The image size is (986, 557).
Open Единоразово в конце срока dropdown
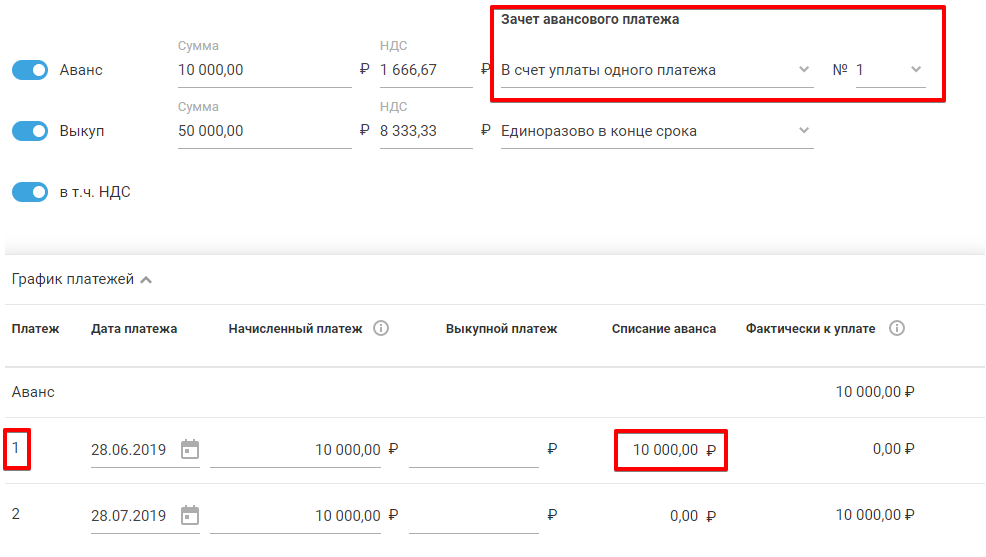click(x=656, y=131)
